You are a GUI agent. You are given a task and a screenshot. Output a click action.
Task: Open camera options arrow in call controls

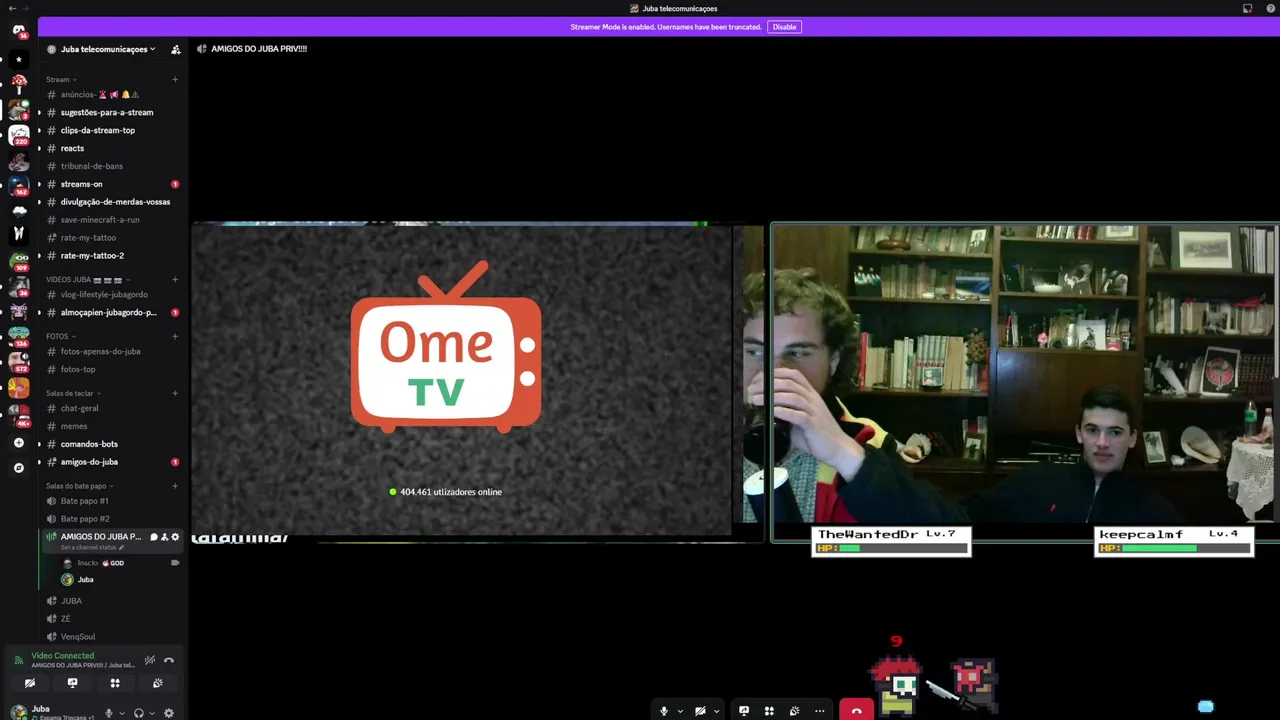716,712
